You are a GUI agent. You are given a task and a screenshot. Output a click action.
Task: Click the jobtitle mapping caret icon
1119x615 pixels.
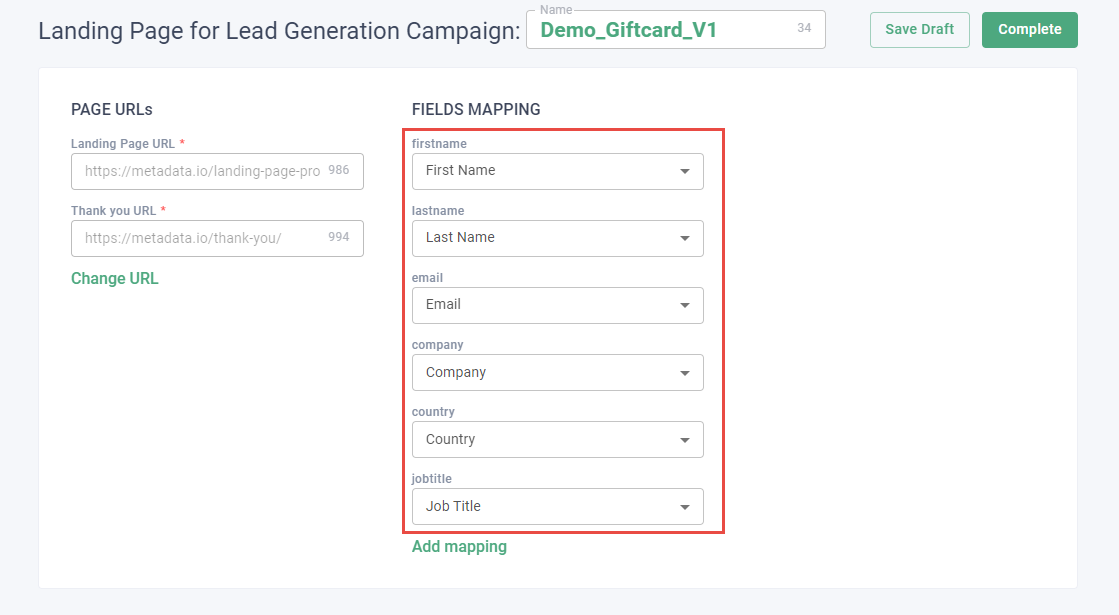(685, 507)
